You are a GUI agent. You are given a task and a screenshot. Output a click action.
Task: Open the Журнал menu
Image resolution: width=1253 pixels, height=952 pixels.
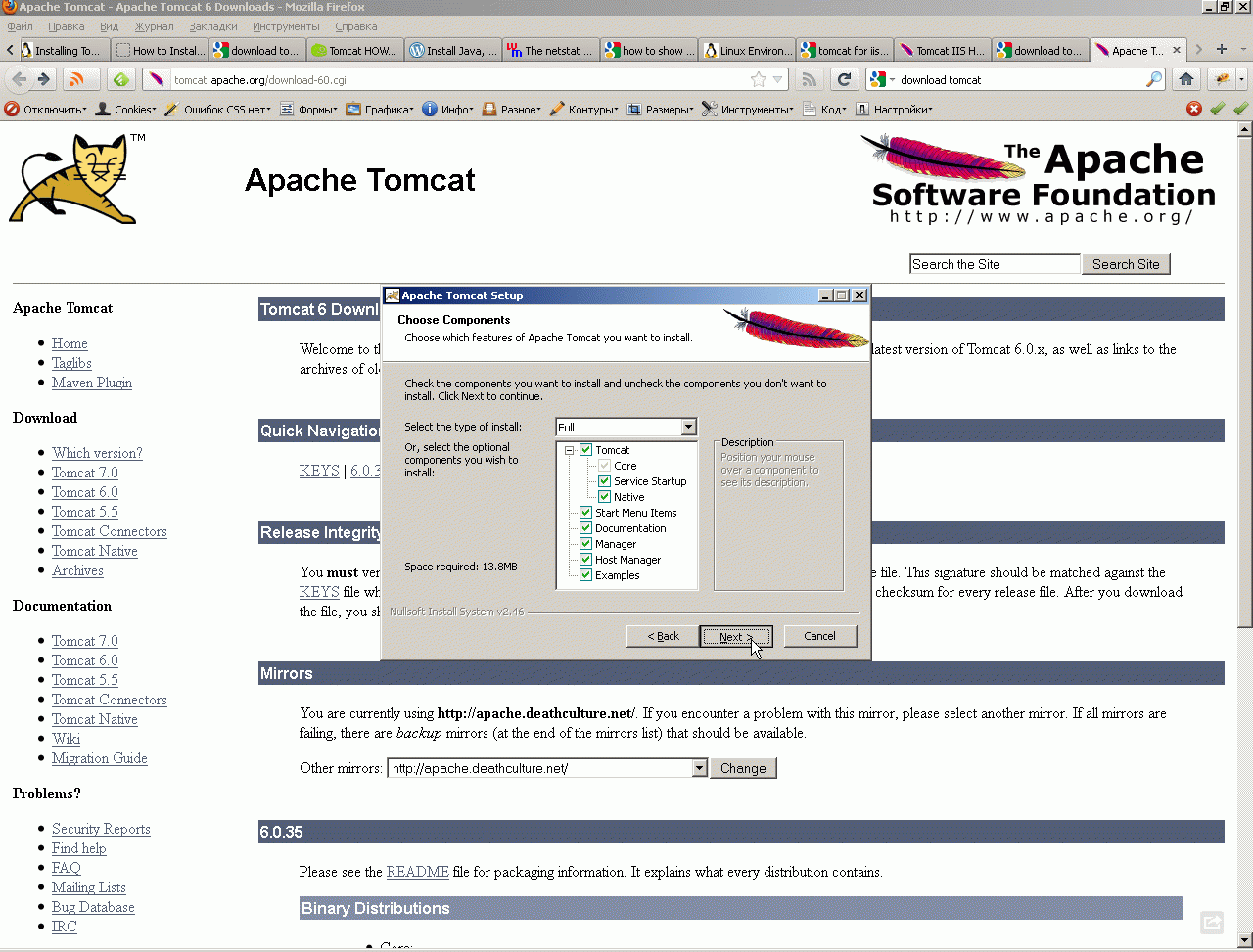click(x=154, y=26)
